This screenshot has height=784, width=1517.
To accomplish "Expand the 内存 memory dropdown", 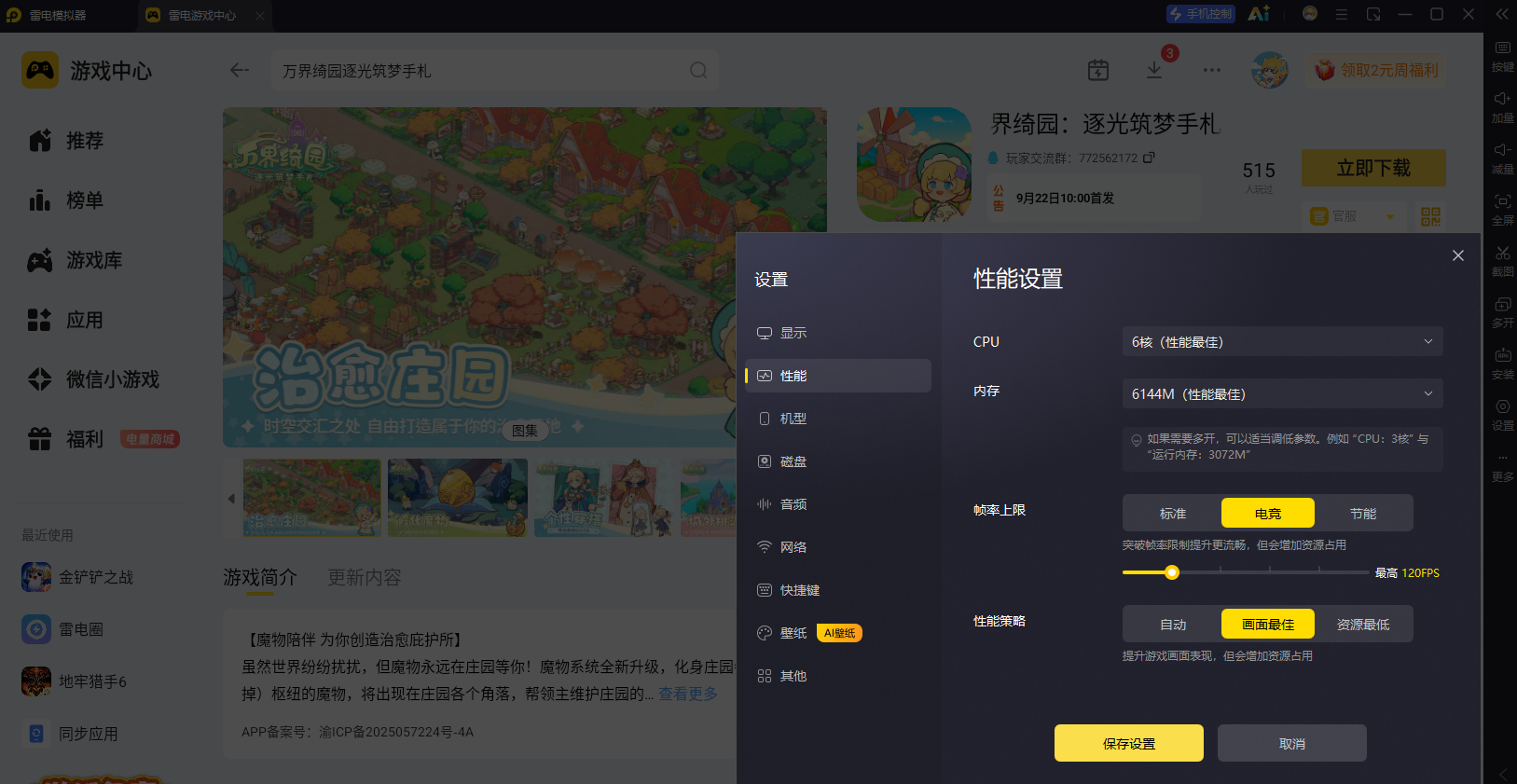I will (x=1283, y=393).
